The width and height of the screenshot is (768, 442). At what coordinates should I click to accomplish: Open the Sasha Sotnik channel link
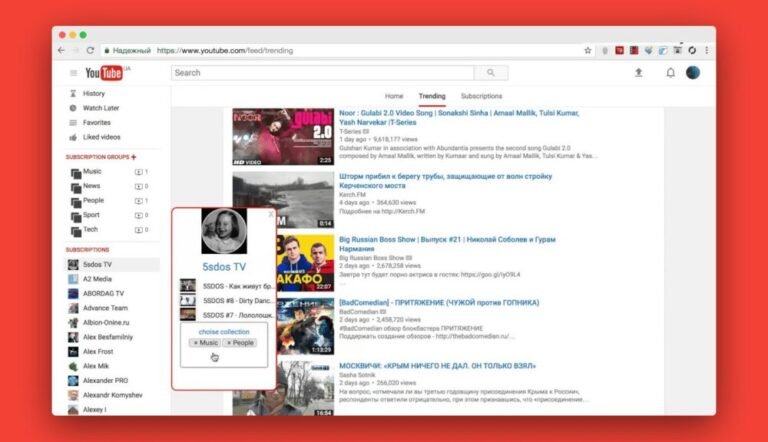(x=357, y=375)
